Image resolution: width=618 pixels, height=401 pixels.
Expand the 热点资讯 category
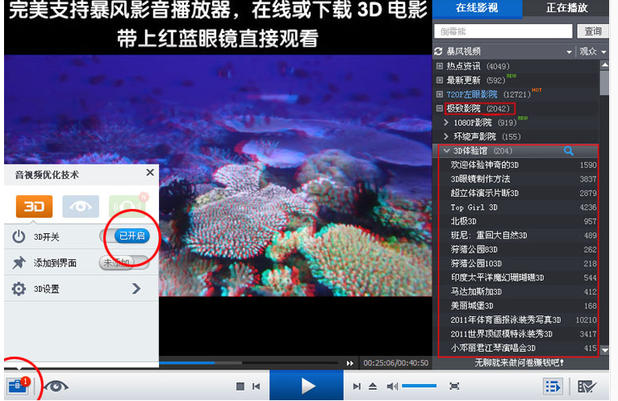(439, 66)
